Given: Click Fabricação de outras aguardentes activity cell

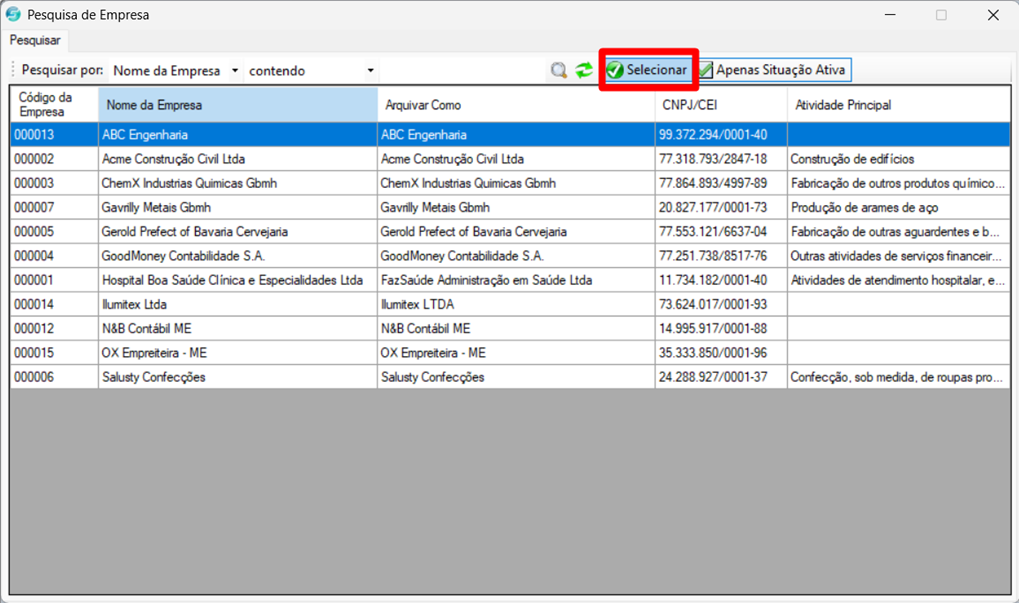Looking at the screenshot, I should pyautogui.click(x=899, y=231).
